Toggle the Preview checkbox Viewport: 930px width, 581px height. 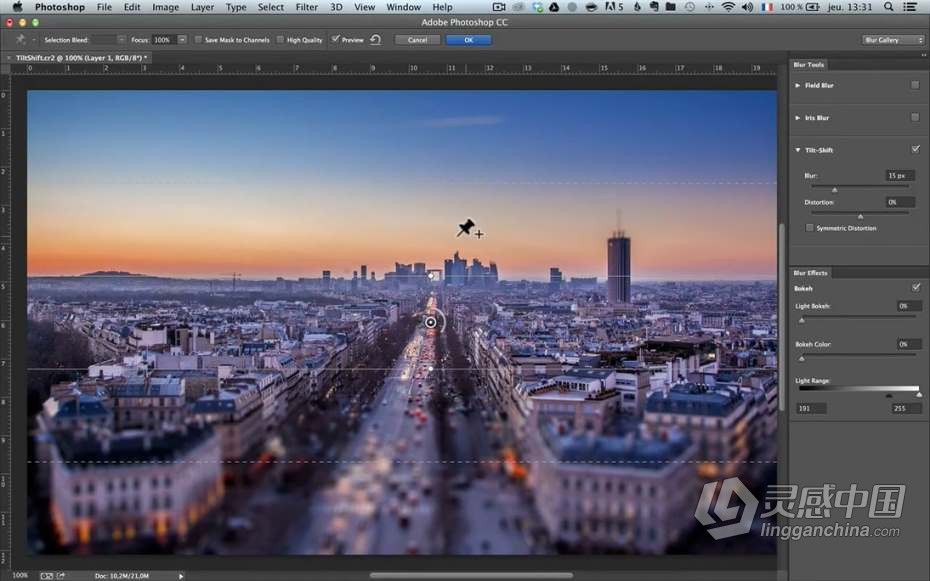click(336, 40)
